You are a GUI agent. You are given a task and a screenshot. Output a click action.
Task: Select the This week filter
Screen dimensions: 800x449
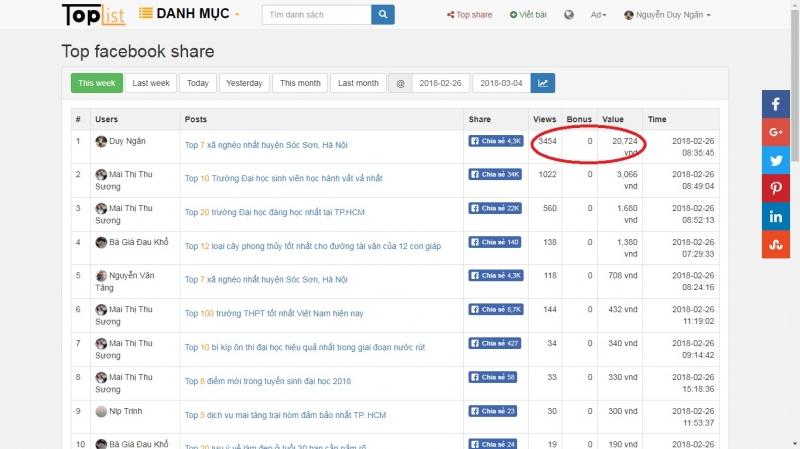tap(97, 83)
